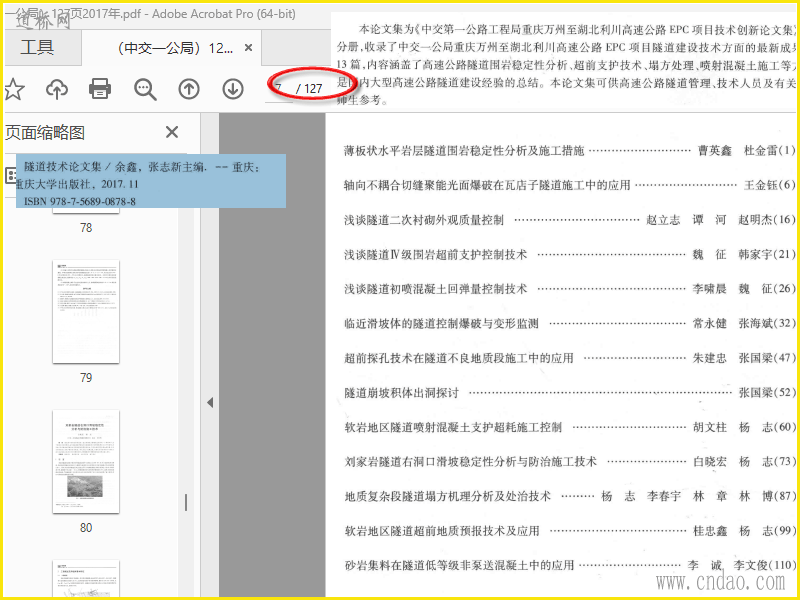
Task: Click thumbnail panel scrollbar handle
Action: [186, 503]
